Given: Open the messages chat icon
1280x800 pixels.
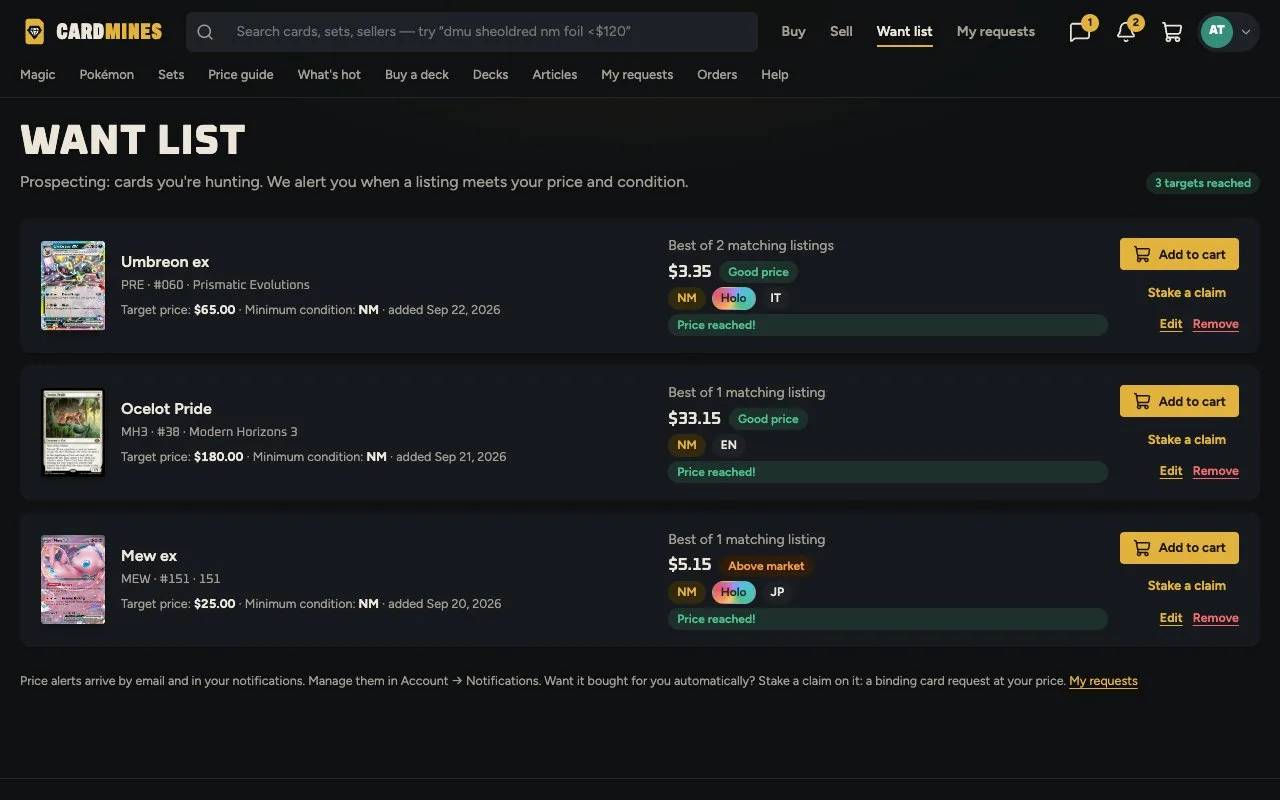Looking at the screenshot, I should tap(1080, 32).
